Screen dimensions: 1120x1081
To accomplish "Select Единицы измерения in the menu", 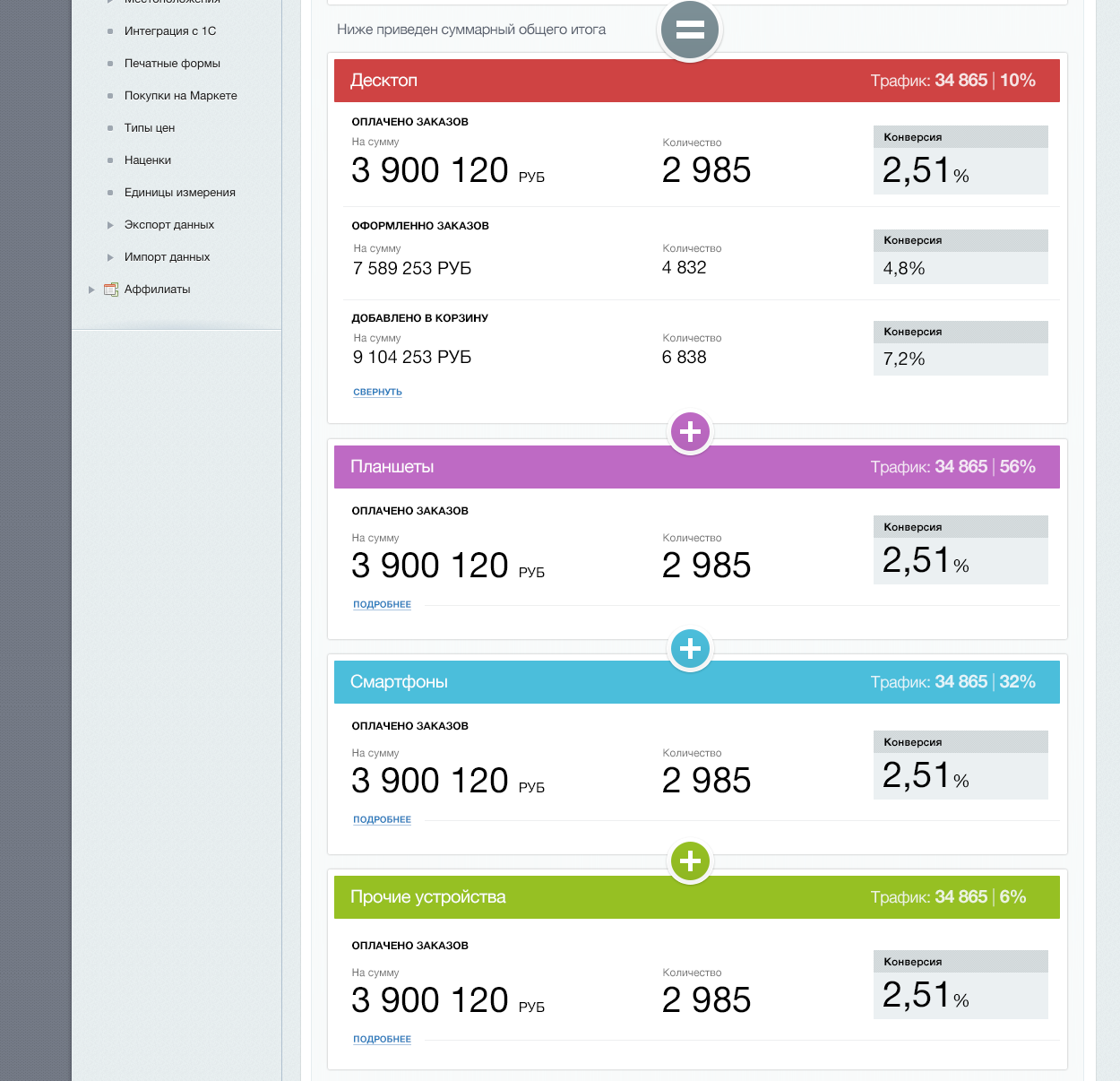I will 179,193.
